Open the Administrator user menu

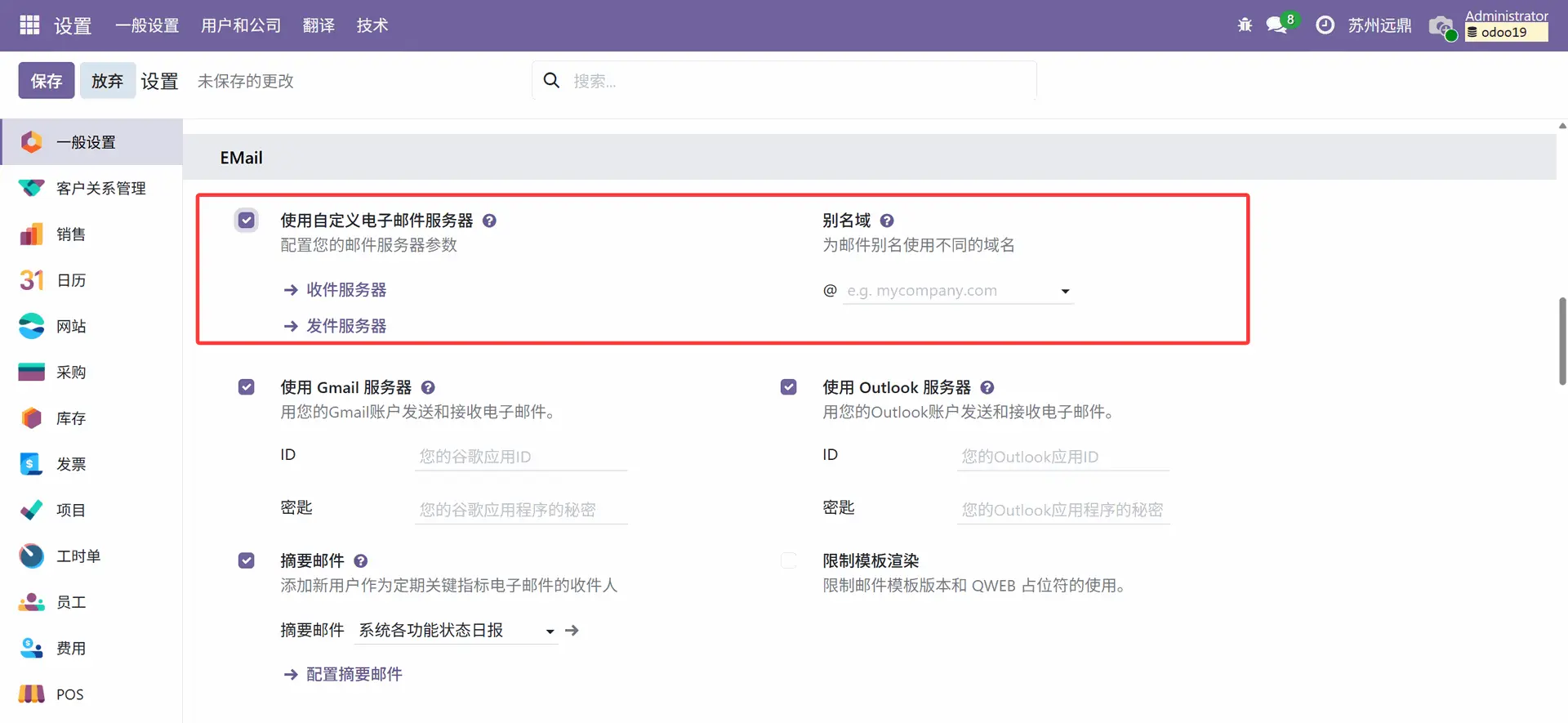(1505, 25)
